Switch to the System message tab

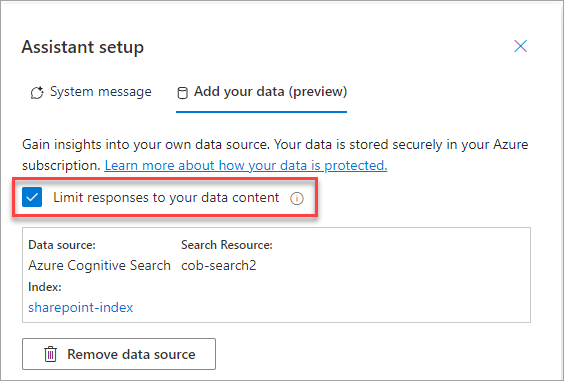pos(91,92)
